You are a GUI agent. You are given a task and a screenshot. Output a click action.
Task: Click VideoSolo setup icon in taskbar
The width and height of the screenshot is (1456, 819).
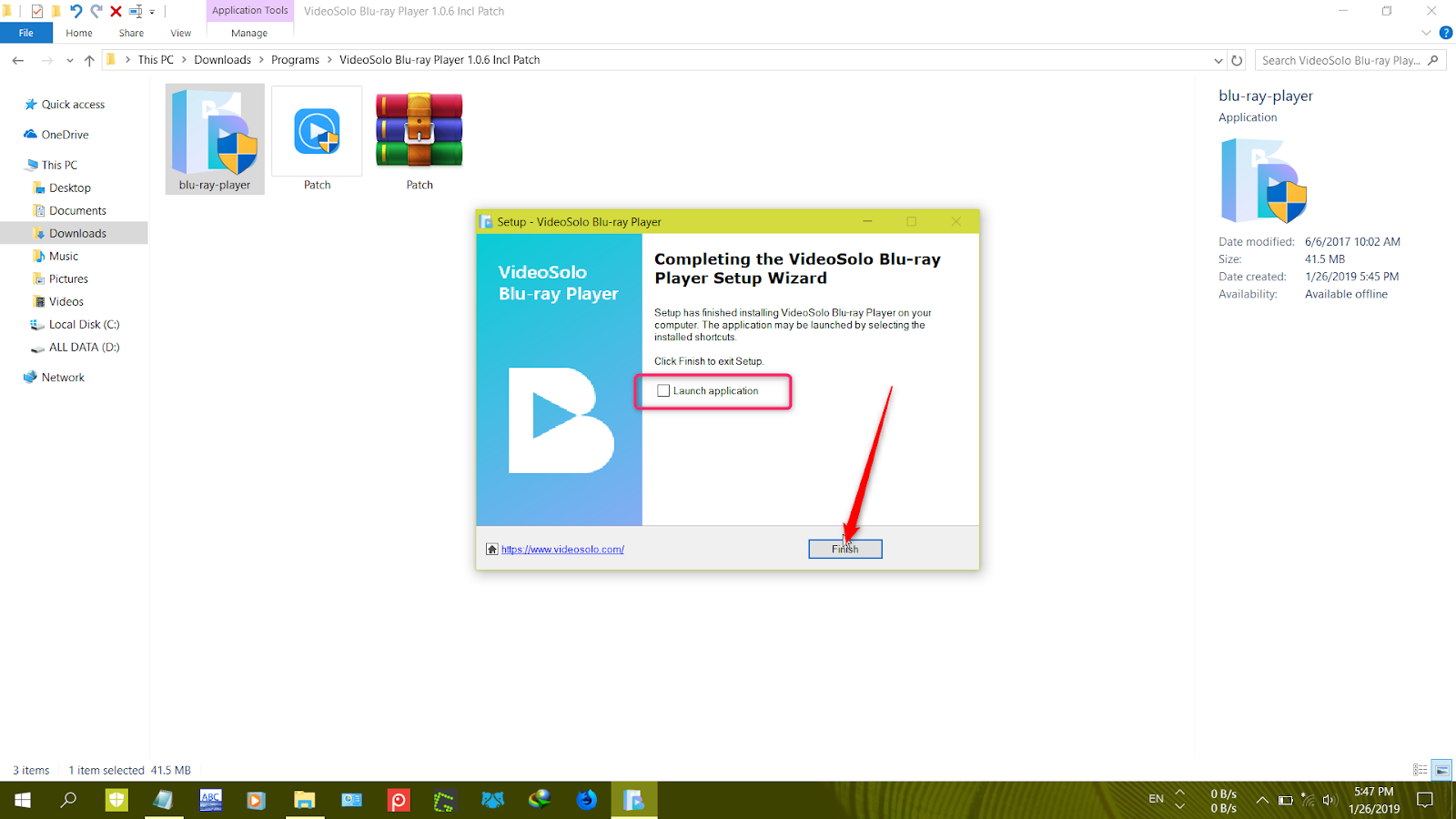634,800
